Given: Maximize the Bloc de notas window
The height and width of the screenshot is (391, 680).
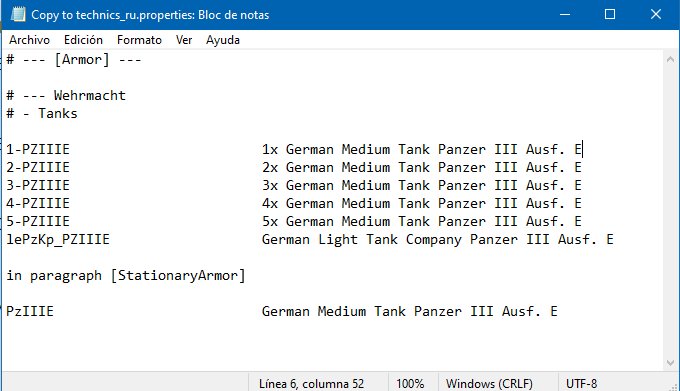Looking at the screenshot, I should [x=610, y=14].
